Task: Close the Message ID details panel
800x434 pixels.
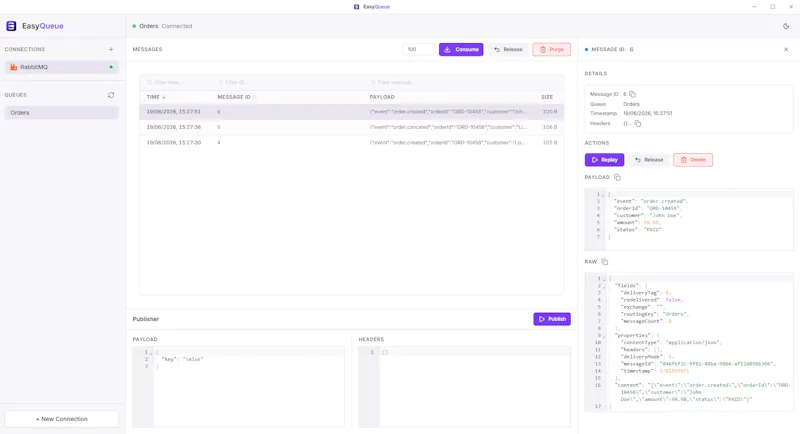Action: click(786, 49)
